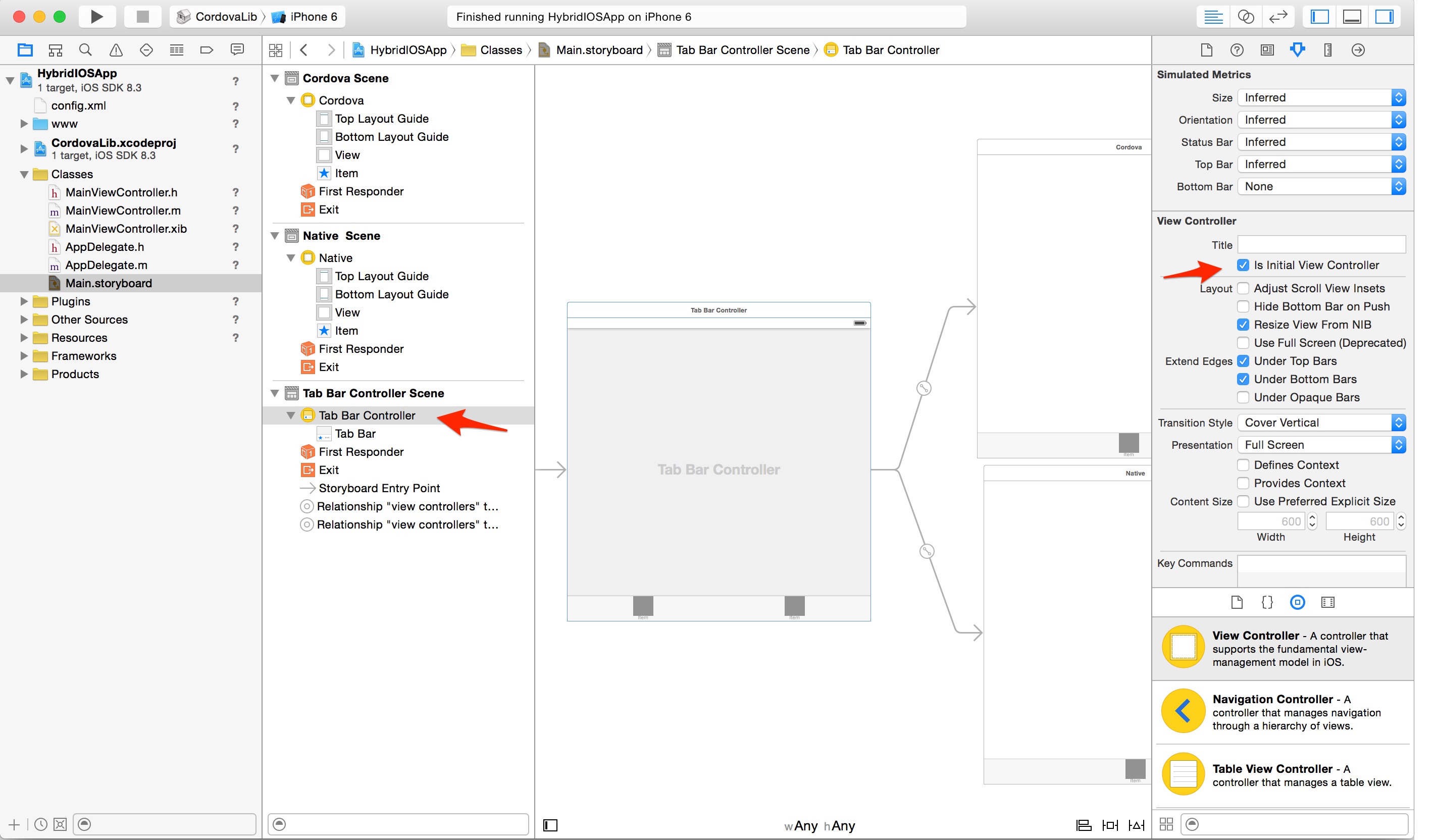
Task: Open the Presentation dropdown
Action: click(1321, 445)
